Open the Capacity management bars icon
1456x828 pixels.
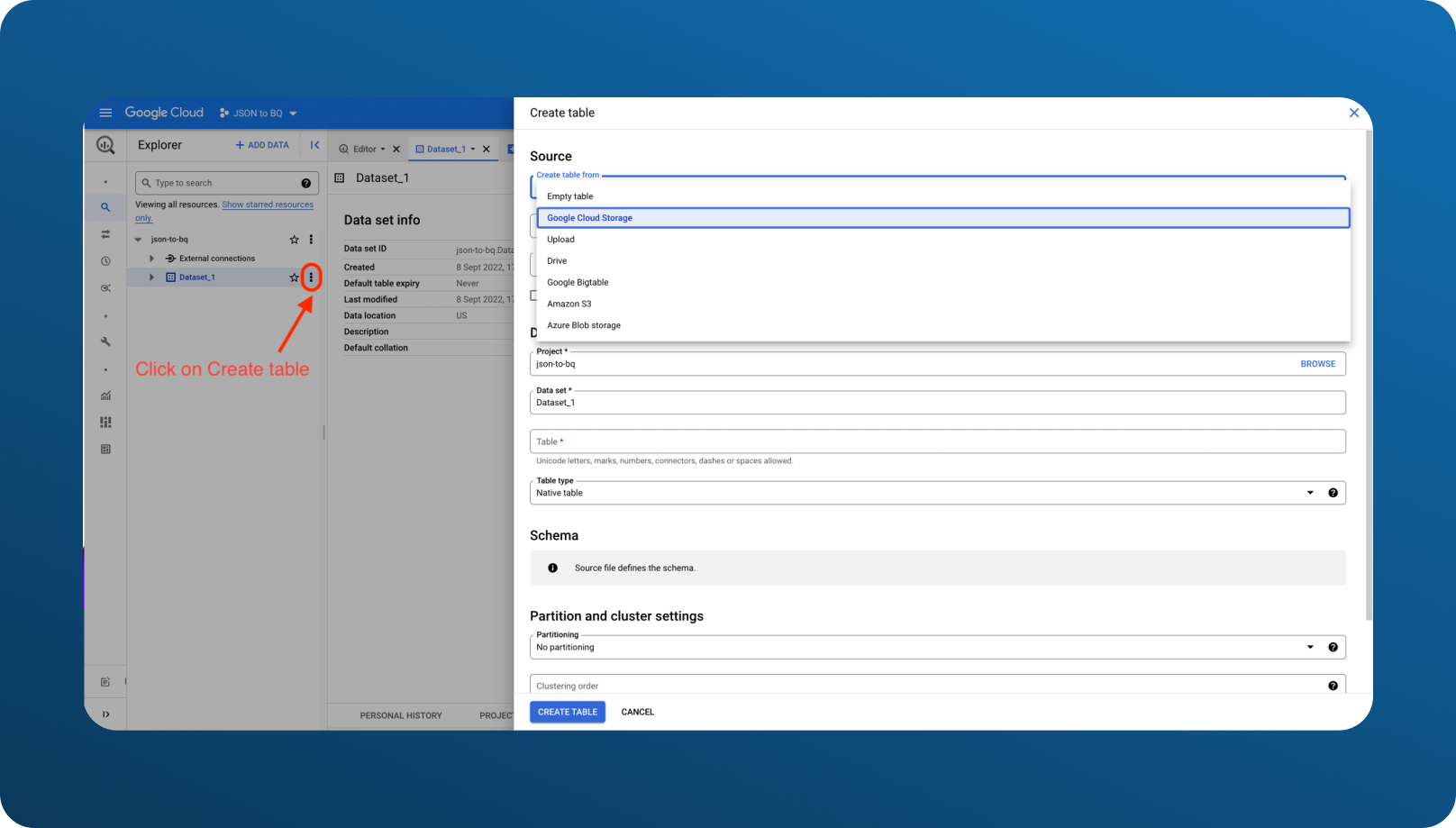105,422
